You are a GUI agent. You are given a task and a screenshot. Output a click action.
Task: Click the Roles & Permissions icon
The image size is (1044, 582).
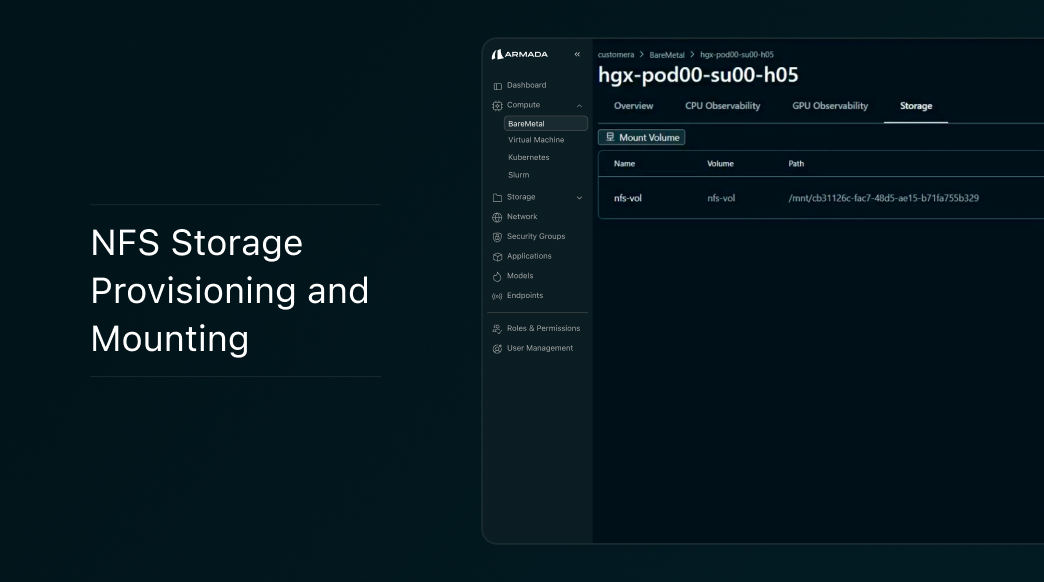click(x=497, y=329)
